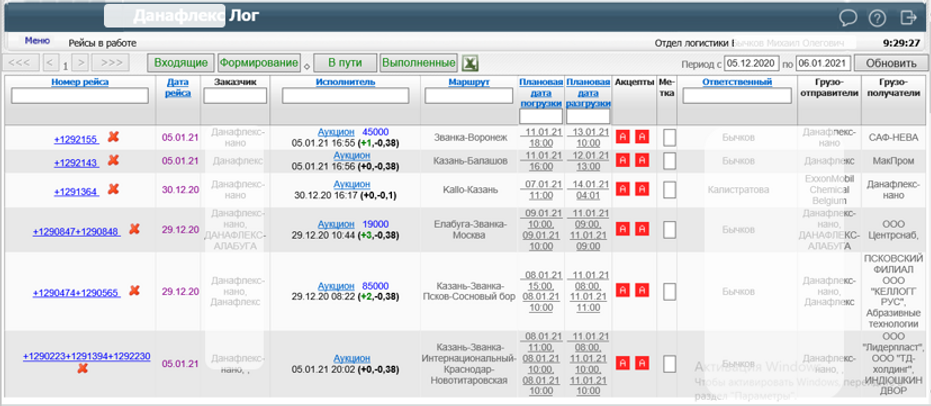
Task: Click first red accept icon for Елабуга-Званка-Москва
Action: coord(623,229)
